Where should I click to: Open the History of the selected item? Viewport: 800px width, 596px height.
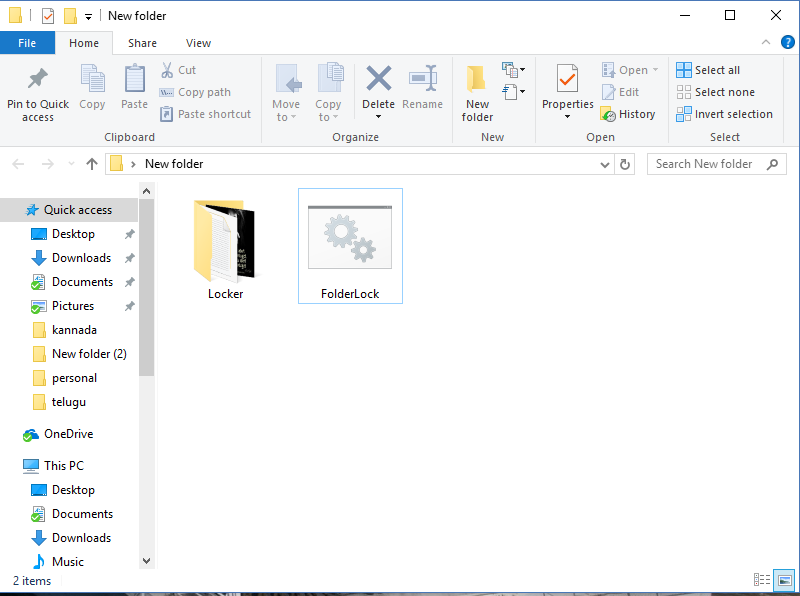coord(628,113)
